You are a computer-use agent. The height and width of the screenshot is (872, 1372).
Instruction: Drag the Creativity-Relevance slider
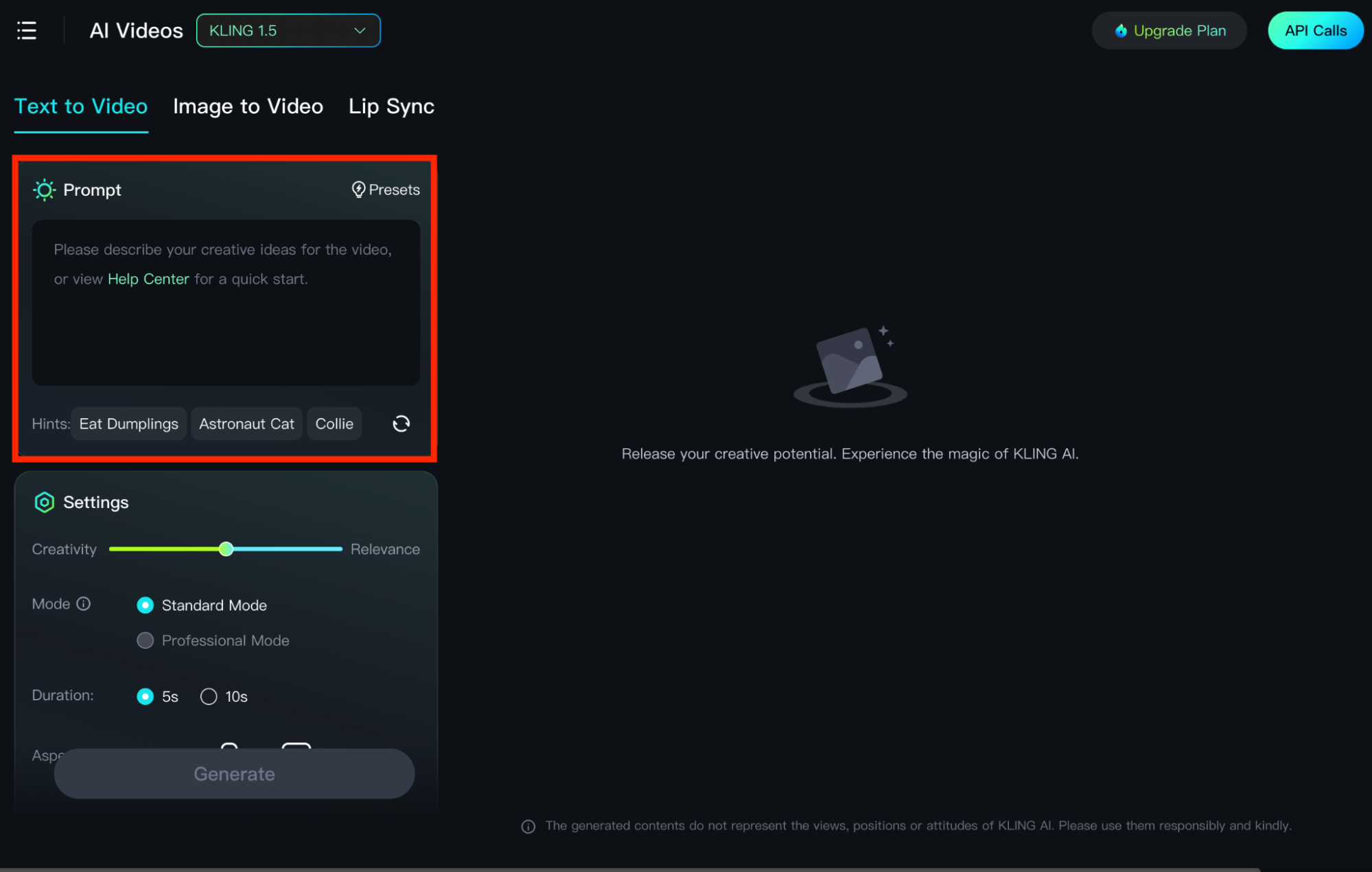point(224,548)
